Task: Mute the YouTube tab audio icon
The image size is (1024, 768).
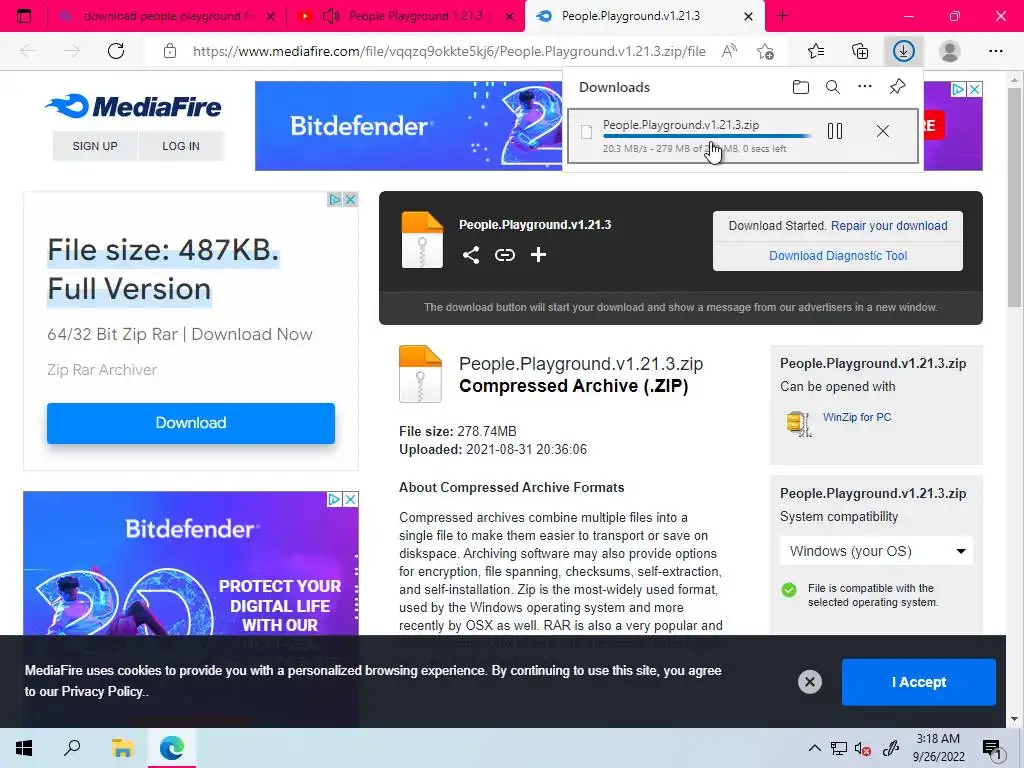Action: point(331,16)
